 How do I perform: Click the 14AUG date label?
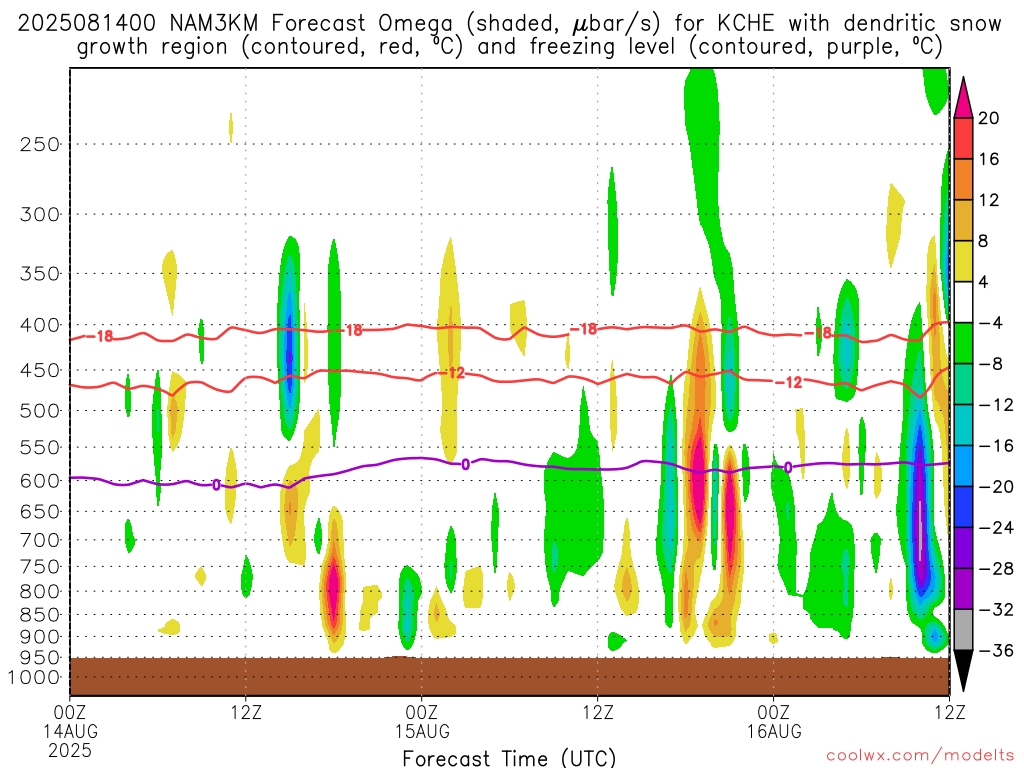71,731
